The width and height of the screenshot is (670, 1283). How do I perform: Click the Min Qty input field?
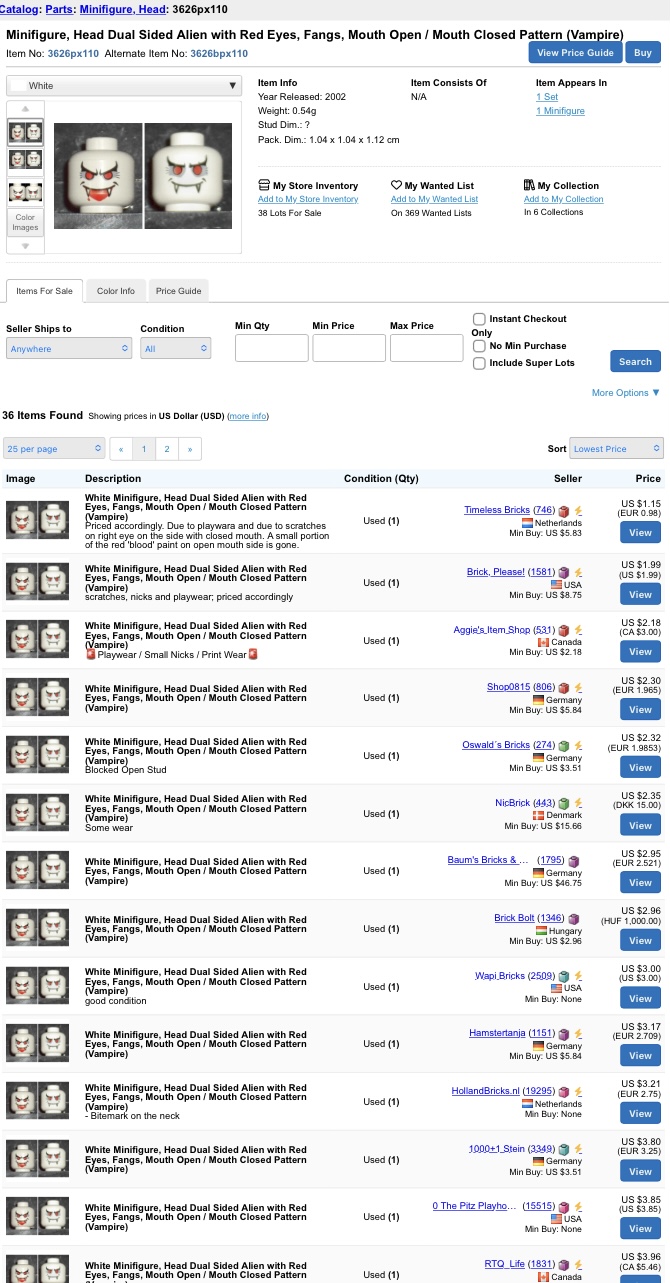tap(272, 348)
